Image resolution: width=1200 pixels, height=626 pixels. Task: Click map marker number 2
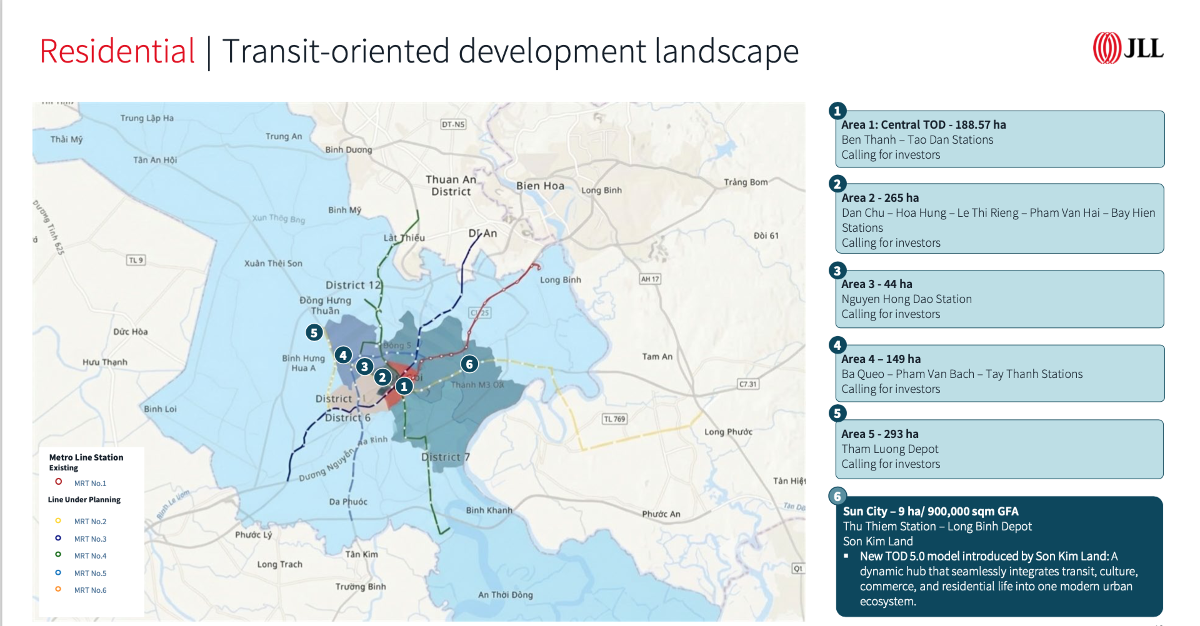[382, 377]
